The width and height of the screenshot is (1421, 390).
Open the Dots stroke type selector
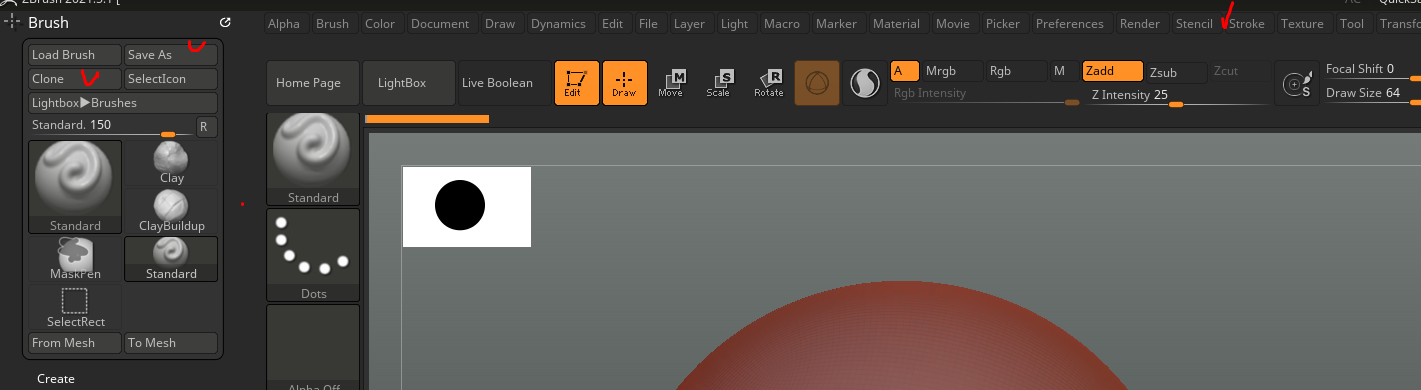313,255
